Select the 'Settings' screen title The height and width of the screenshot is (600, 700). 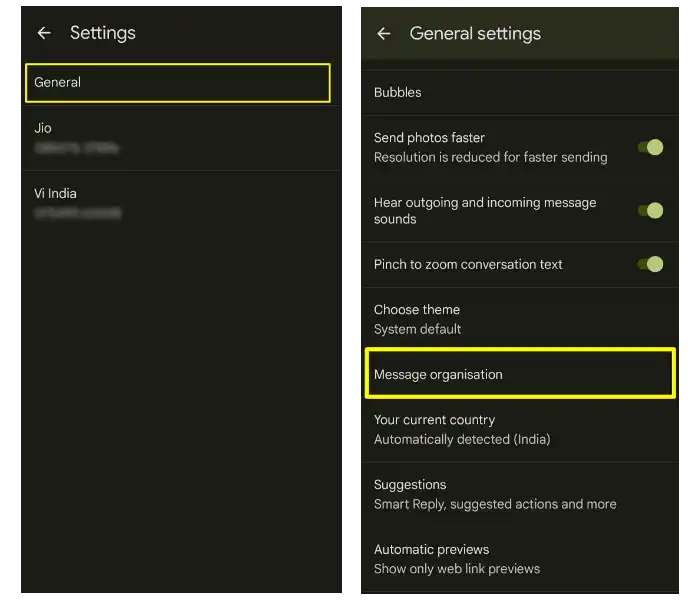pyautogui.click(x=103, y=33)
